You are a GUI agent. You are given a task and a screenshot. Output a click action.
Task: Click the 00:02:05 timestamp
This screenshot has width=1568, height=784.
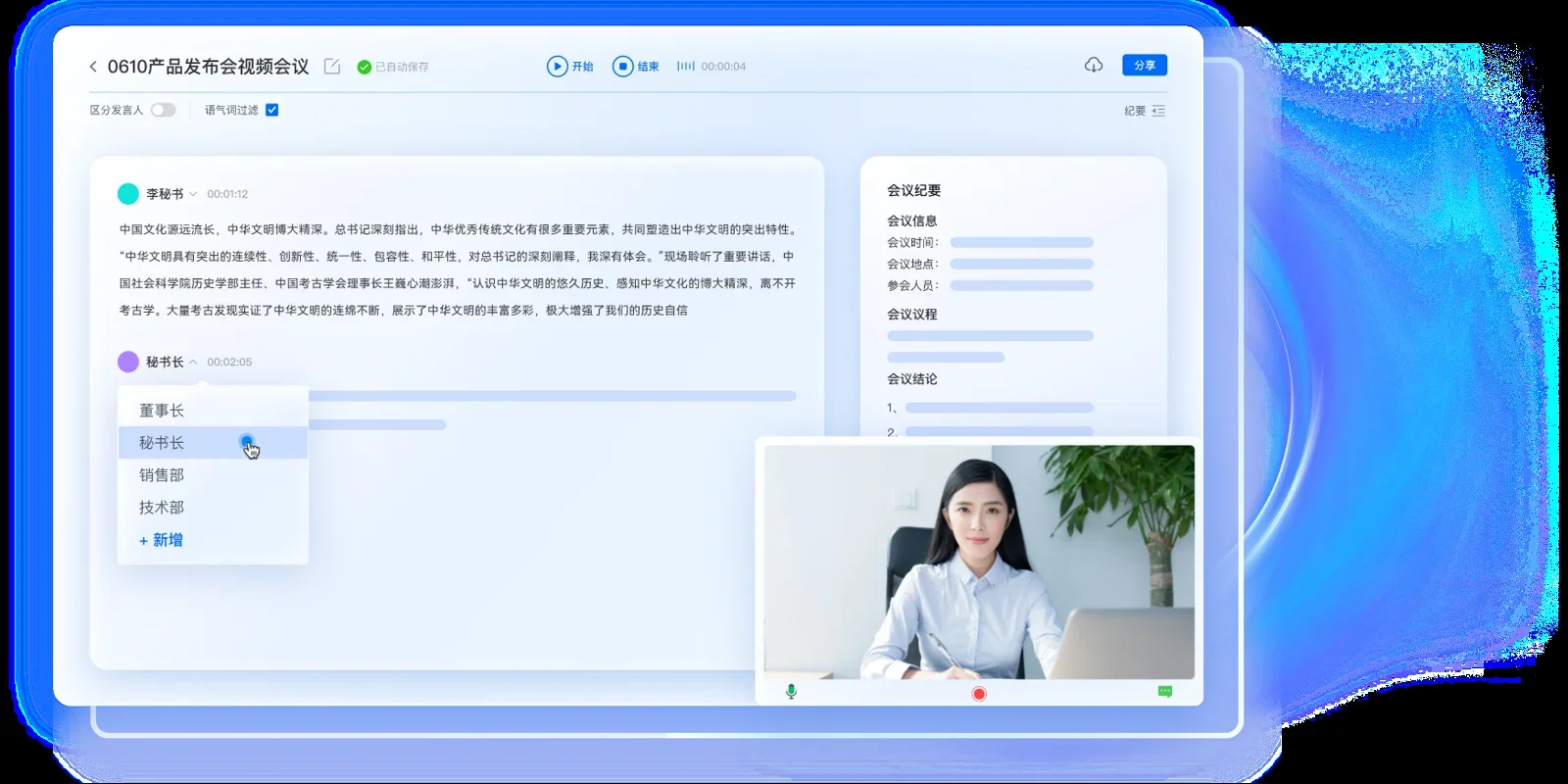229,362
